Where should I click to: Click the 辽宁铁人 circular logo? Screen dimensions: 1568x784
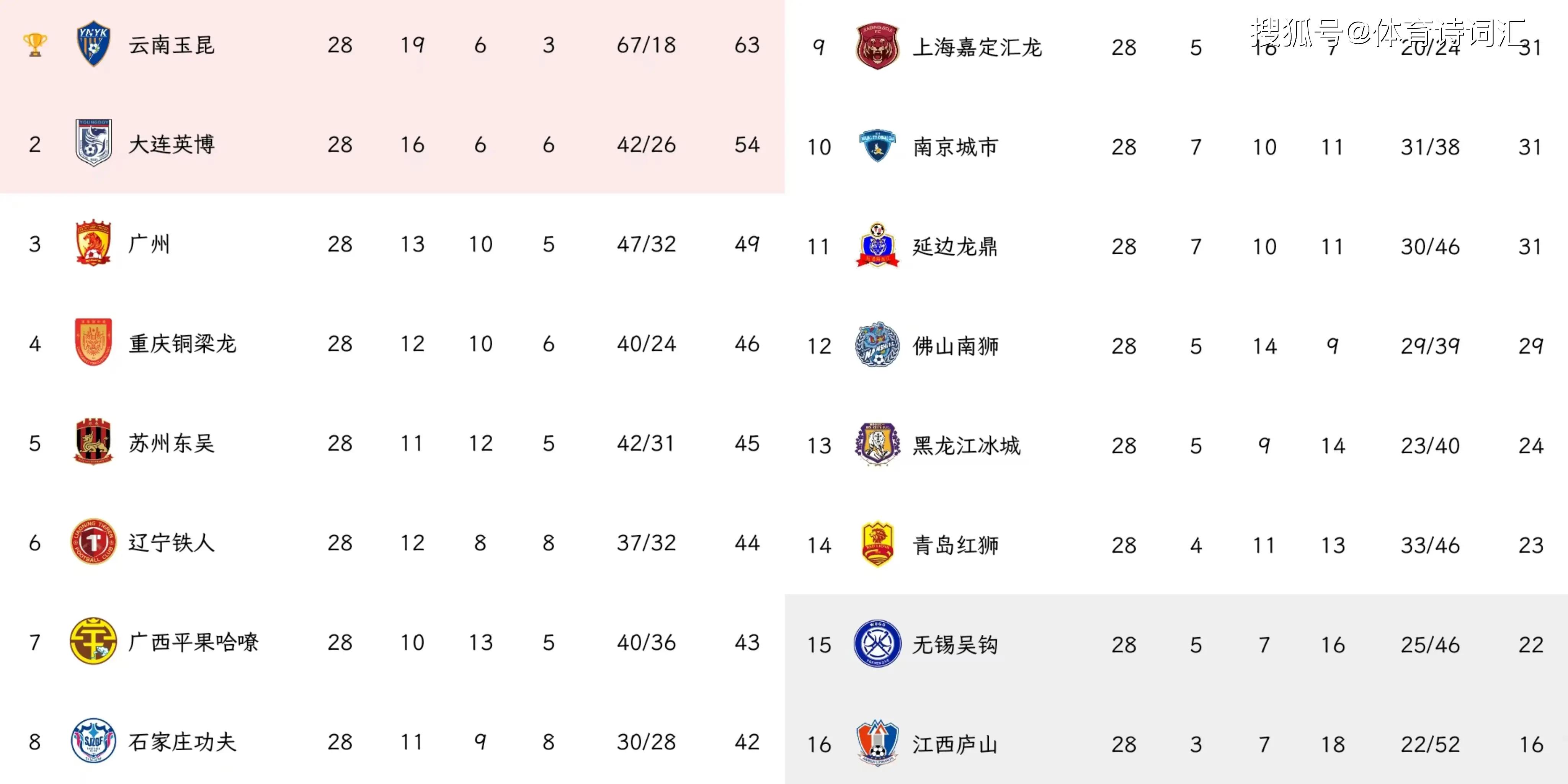click(93, 541)
